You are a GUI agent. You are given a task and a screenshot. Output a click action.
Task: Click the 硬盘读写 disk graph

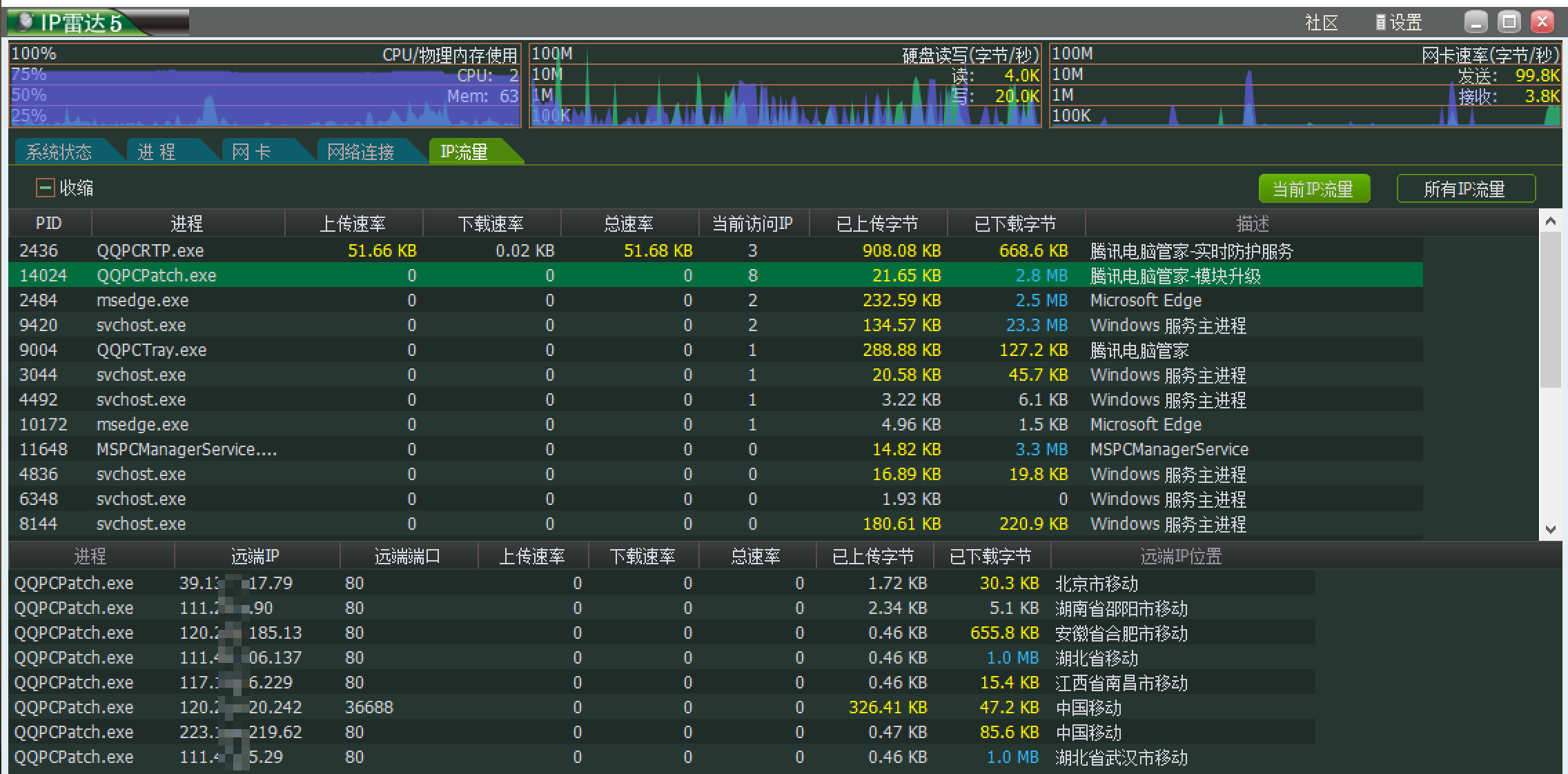(785, 86)
